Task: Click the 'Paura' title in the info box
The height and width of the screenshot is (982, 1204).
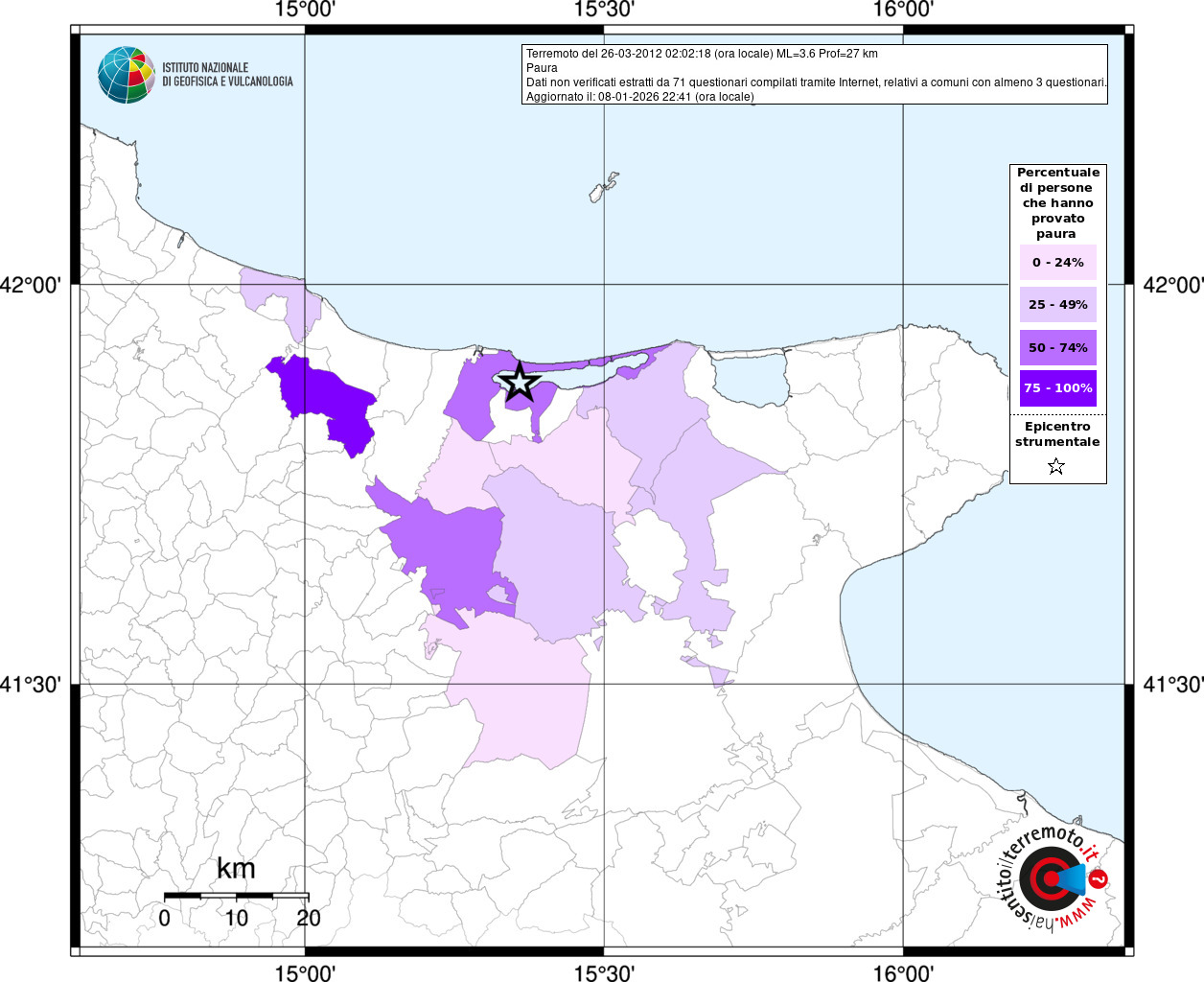Action: [x=542, y=68]
